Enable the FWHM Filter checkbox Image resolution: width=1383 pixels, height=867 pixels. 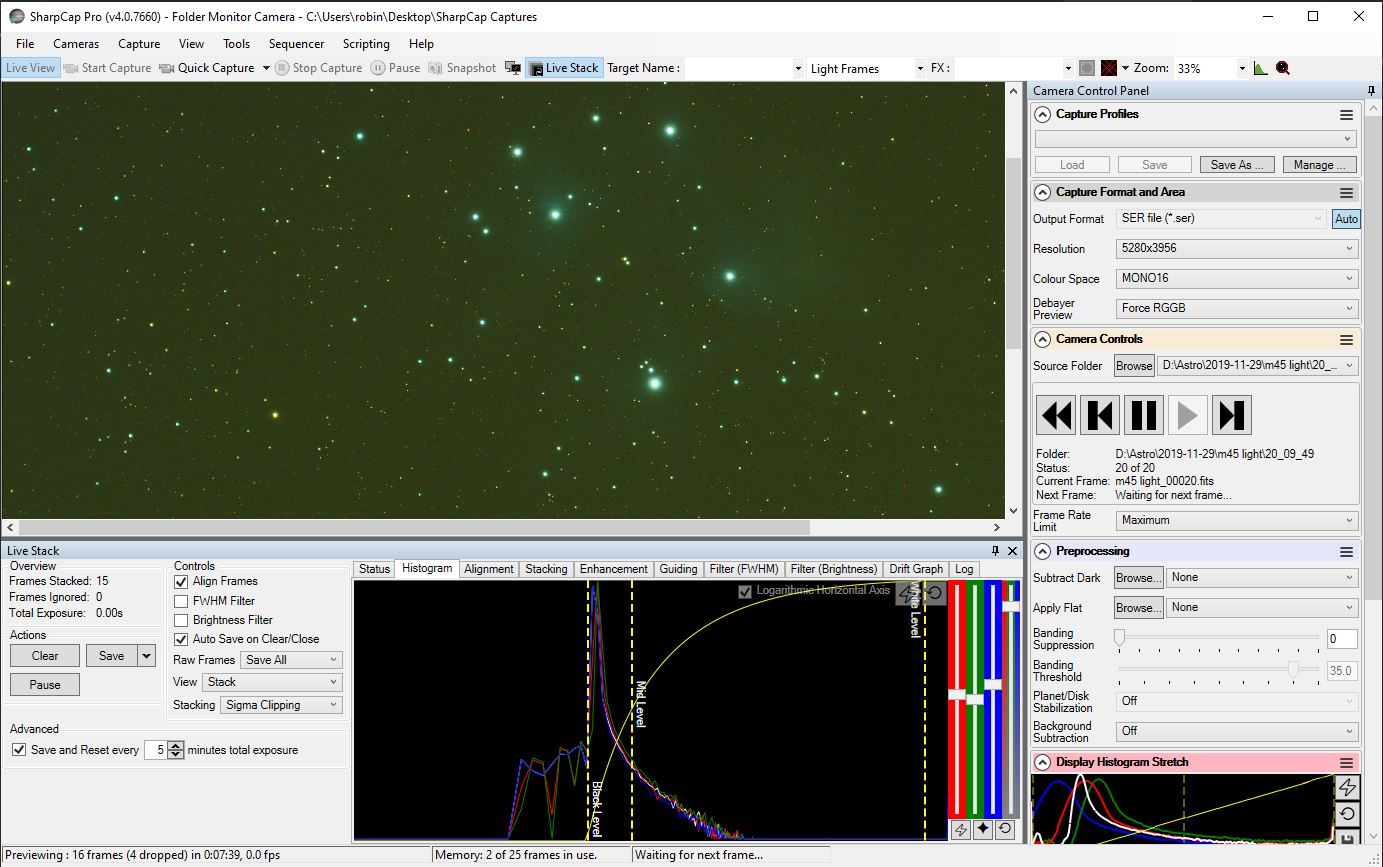click(x=181, y=601)
